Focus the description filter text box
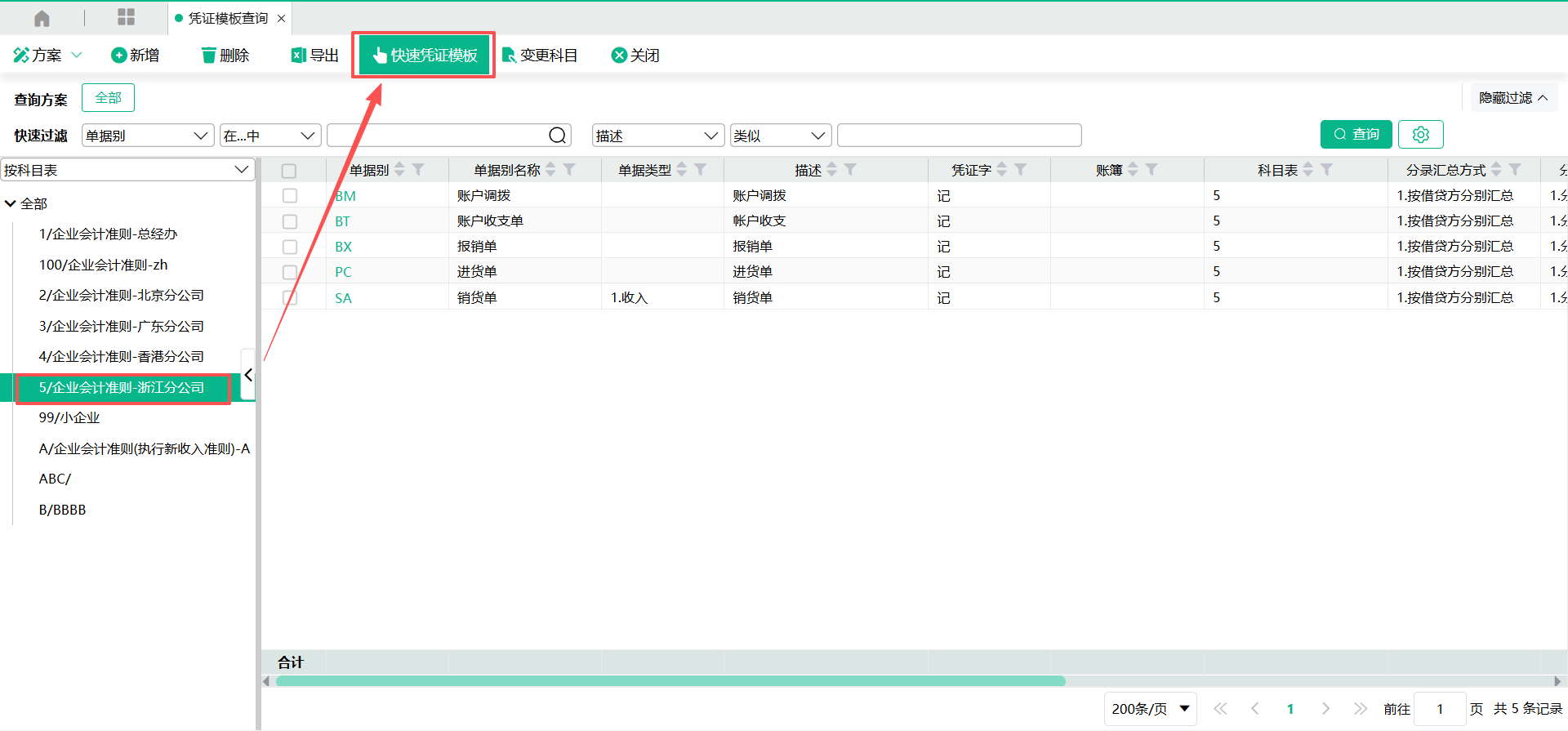Screen dimensions: 1568x731 pyautogui.click(x=960, y=136)
